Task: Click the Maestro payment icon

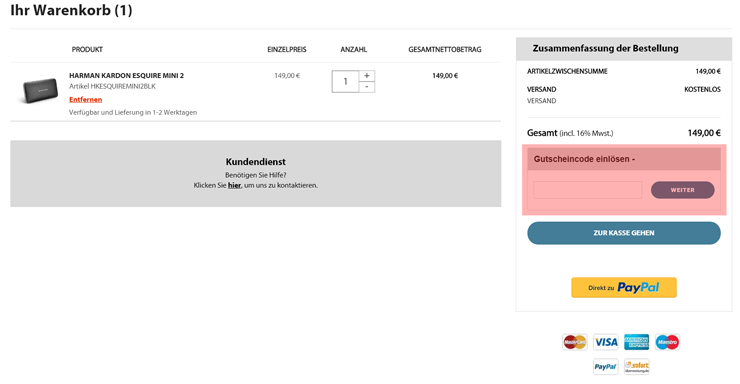Action: pyautogui.click(x=667, y=342)
